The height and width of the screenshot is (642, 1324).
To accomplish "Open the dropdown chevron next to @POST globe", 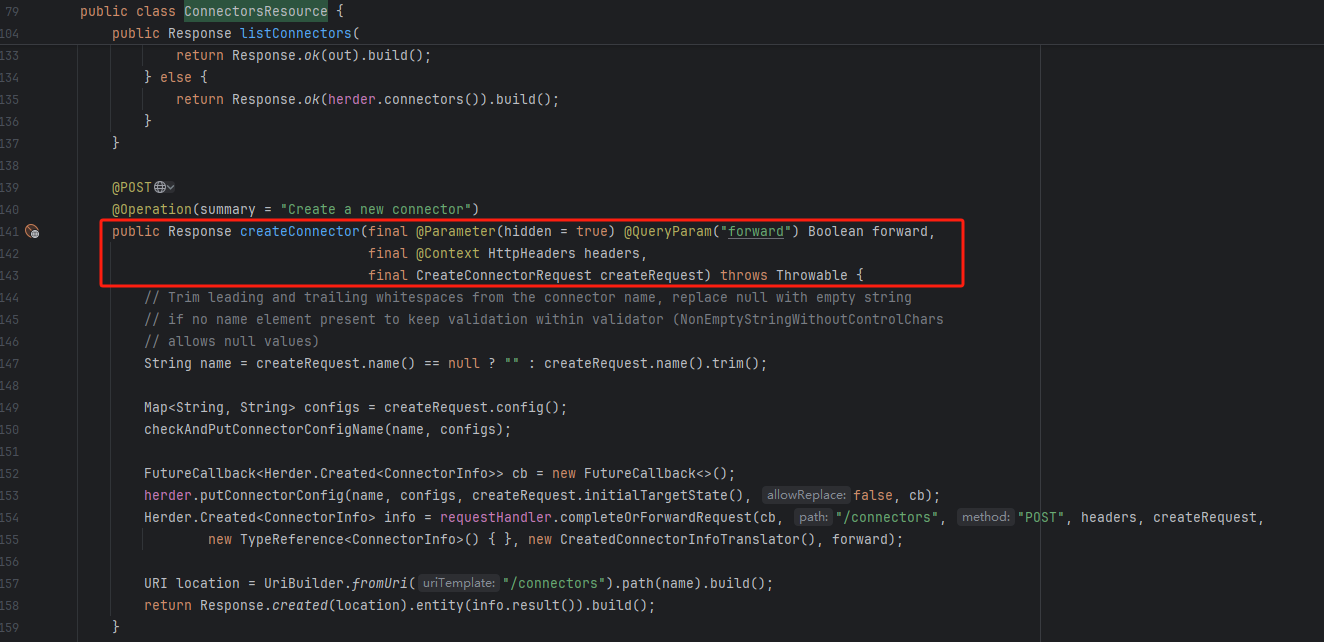I will (171, 188).
